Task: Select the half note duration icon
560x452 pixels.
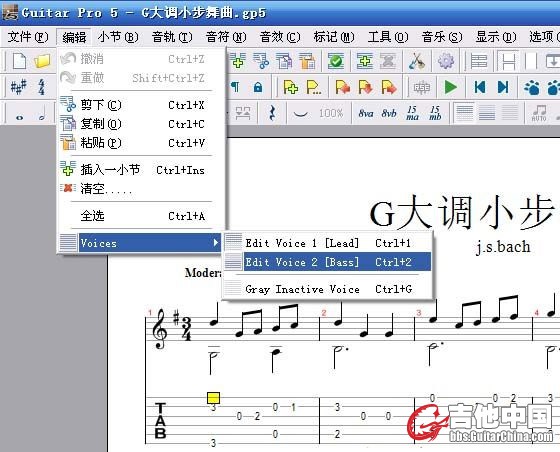Action: pos(42,114)
